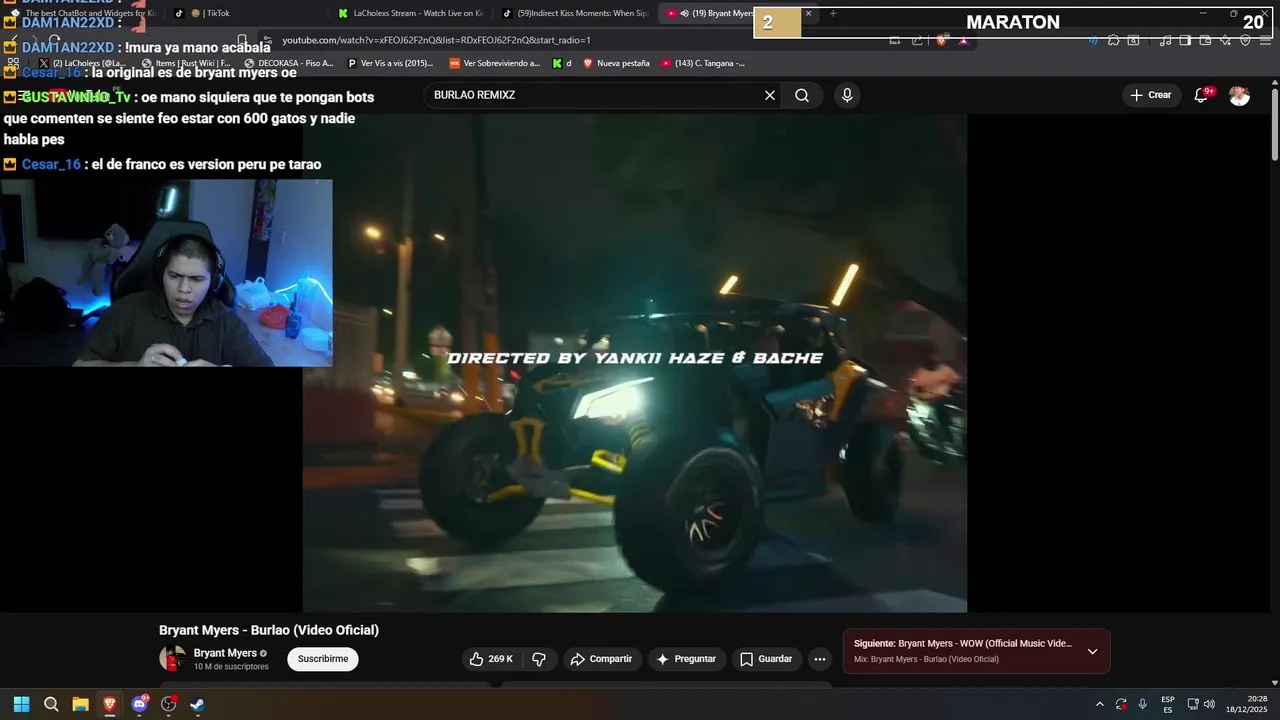Image resolution: width=1280 pixels, height=720 pixels.
Task: Switch ESP ES keyboard language
Action: [x=1168, y=704]
